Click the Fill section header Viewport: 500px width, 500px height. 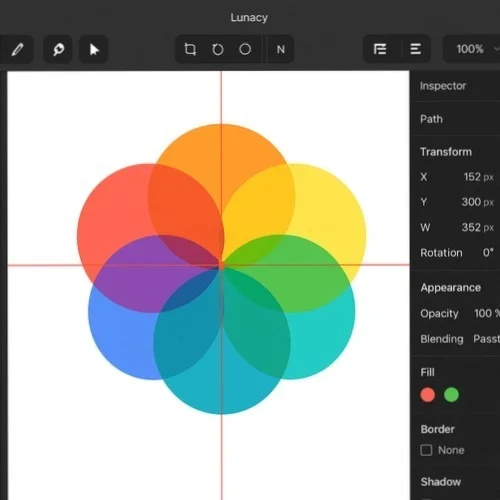click(x=427, y=372)
